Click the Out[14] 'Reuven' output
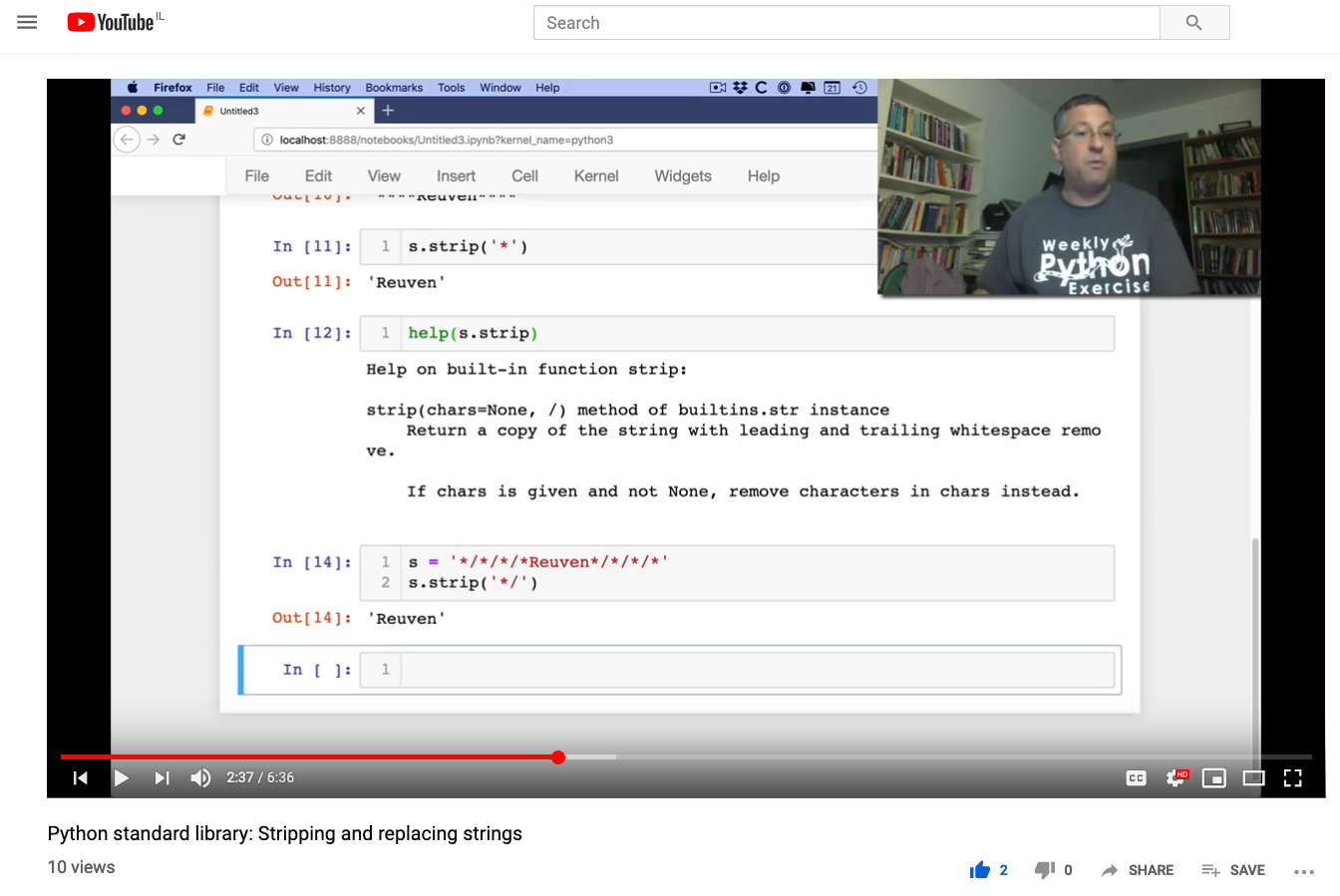Viewport: 1340px width, 896px height. (x=407, y=619)
